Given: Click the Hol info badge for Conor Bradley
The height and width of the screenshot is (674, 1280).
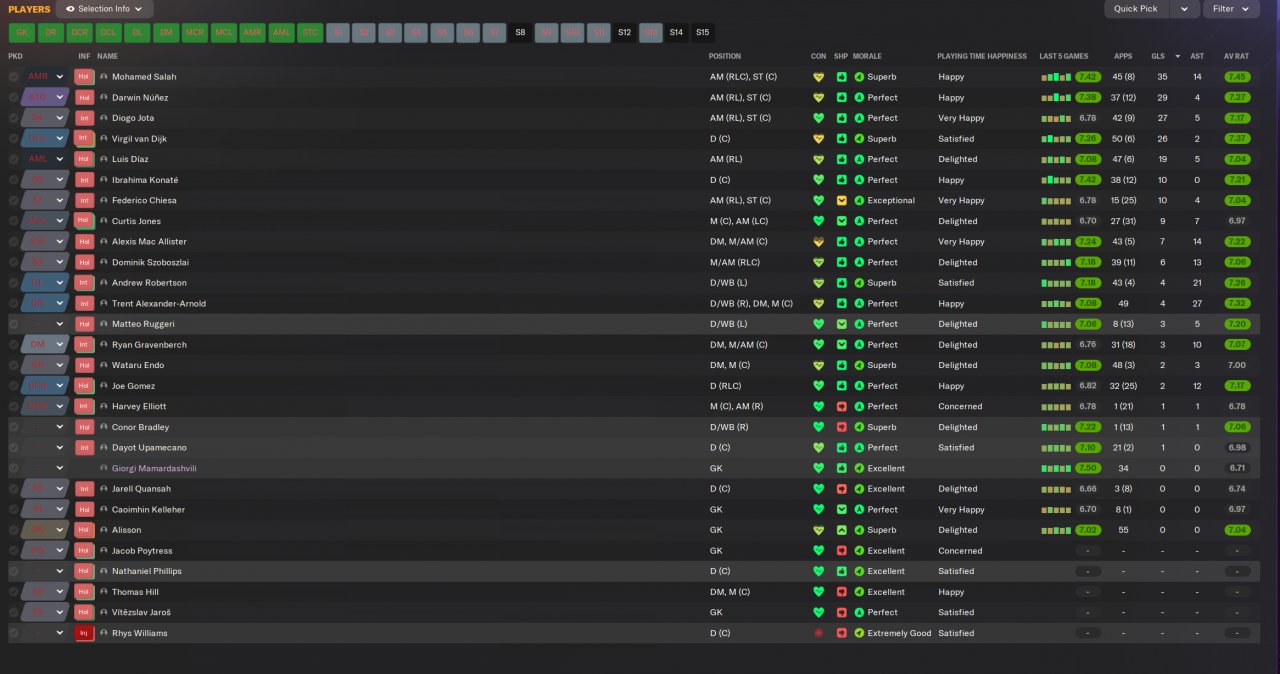Looking at the screenshot, I should pyautogui.click(x=84, y=427).
